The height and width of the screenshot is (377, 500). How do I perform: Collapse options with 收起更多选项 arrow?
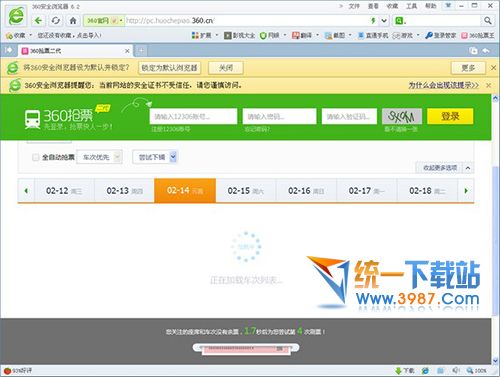pos(468,168)
